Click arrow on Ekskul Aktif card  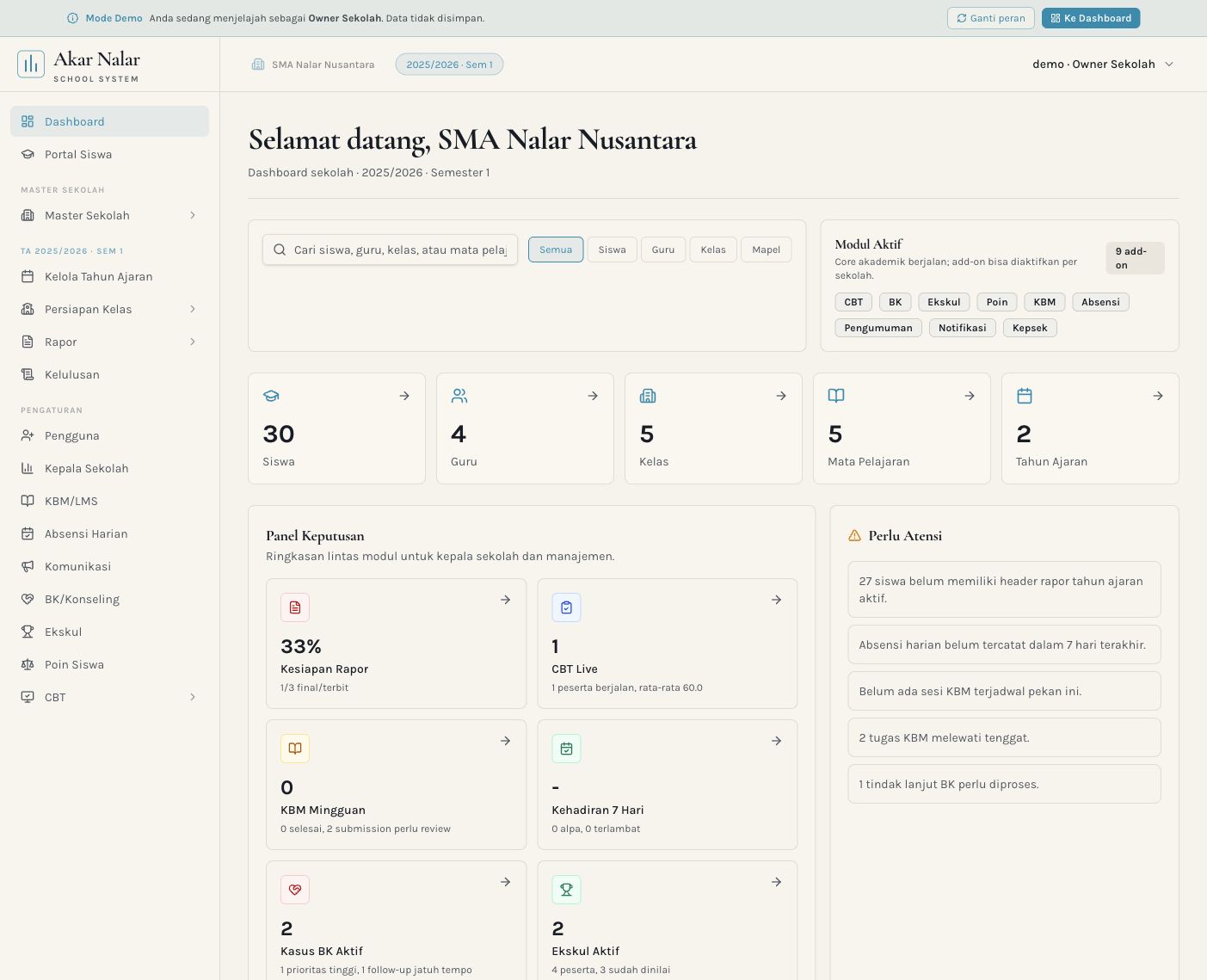pos(777,882)
